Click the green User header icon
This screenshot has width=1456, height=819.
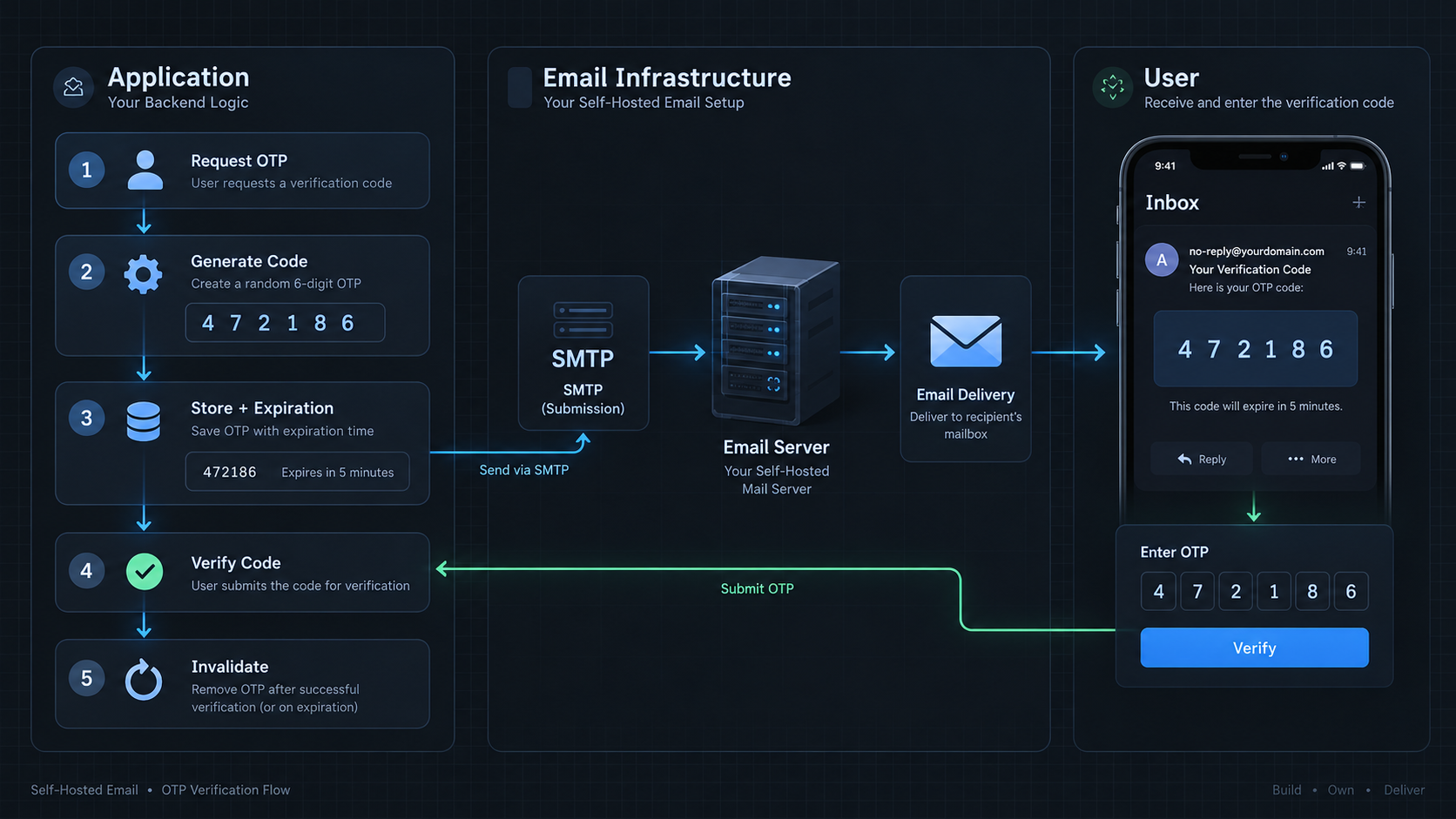point(1113,87)
